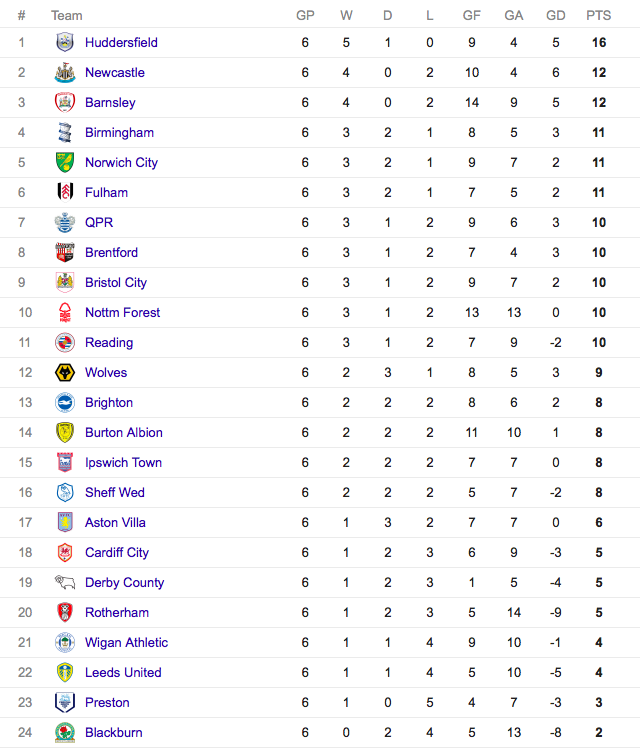
Task: Open the QPR team page
Action: point(99,223)
